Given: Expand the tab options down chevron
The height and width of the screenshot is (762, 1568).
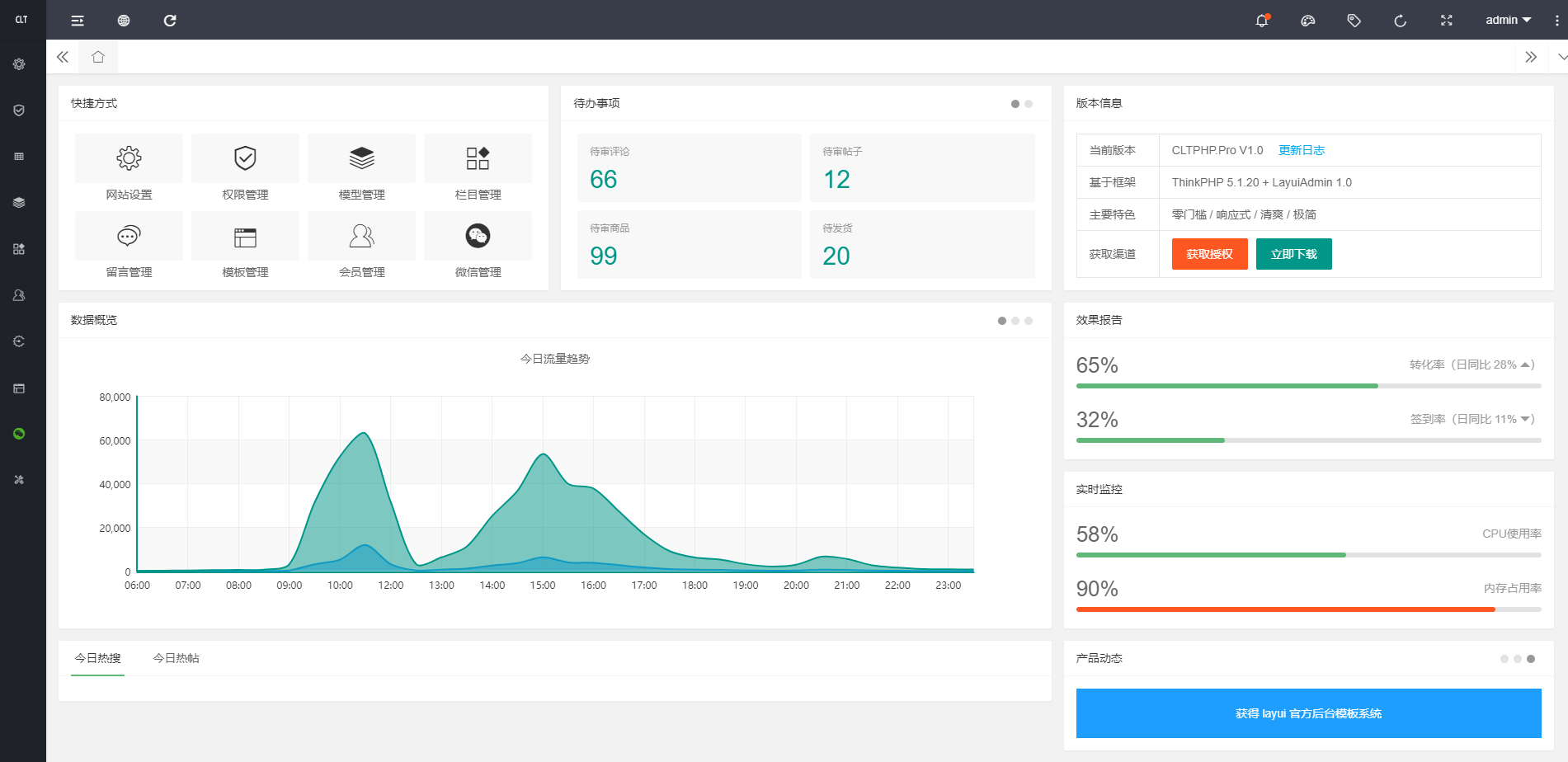Looking at the screenshot, I should point(1561,57).
